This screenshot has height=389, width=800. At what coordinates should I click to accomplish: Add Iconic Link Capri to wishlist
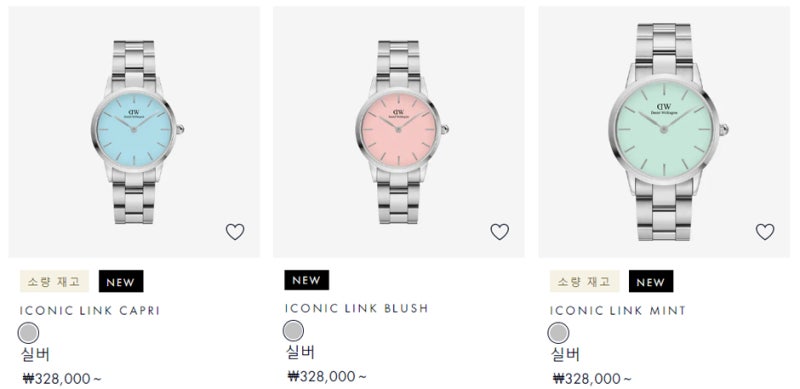click(x=235, y=232)
